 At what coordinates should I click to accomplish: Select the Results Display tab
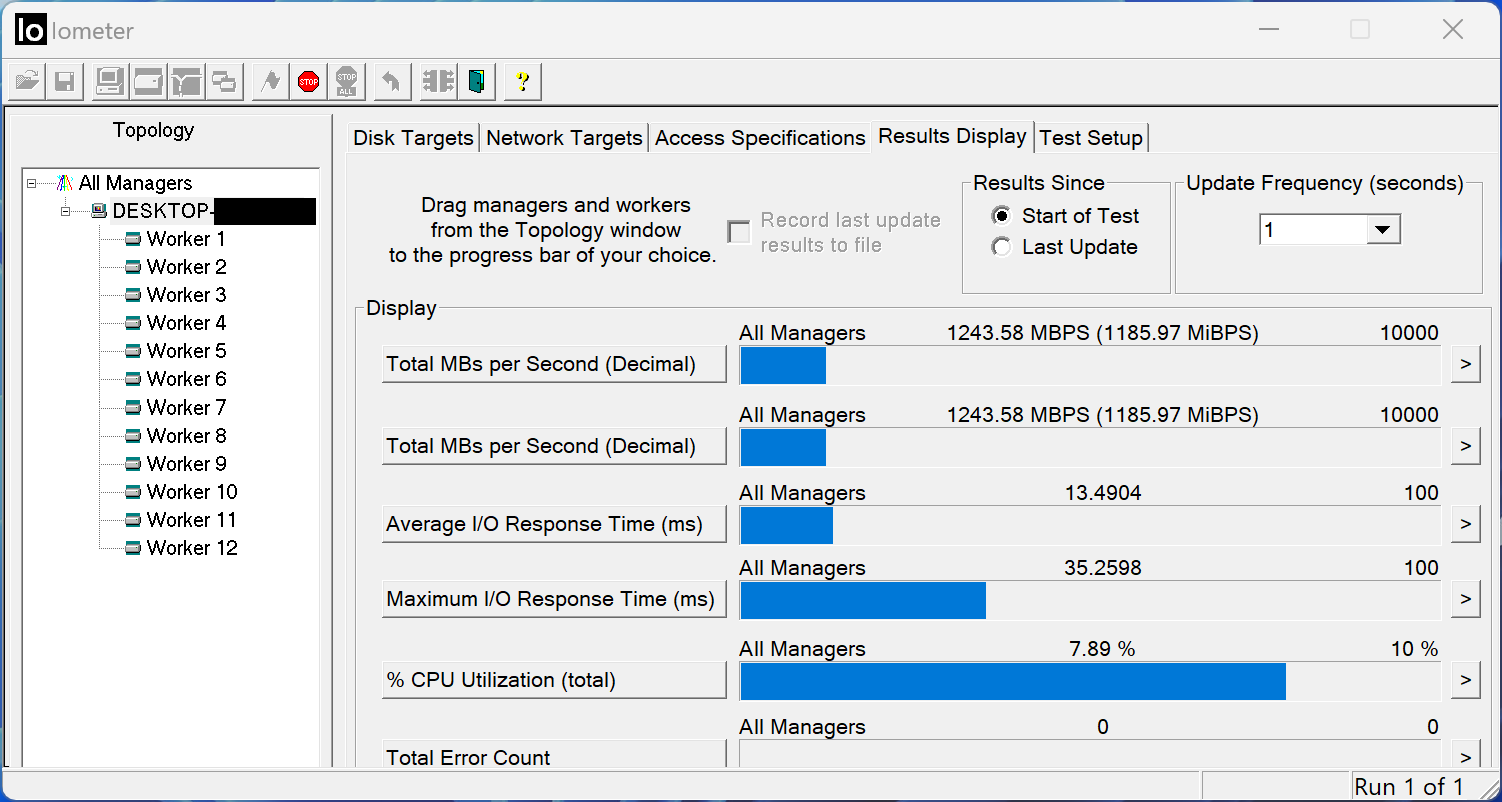pos(952,136)
